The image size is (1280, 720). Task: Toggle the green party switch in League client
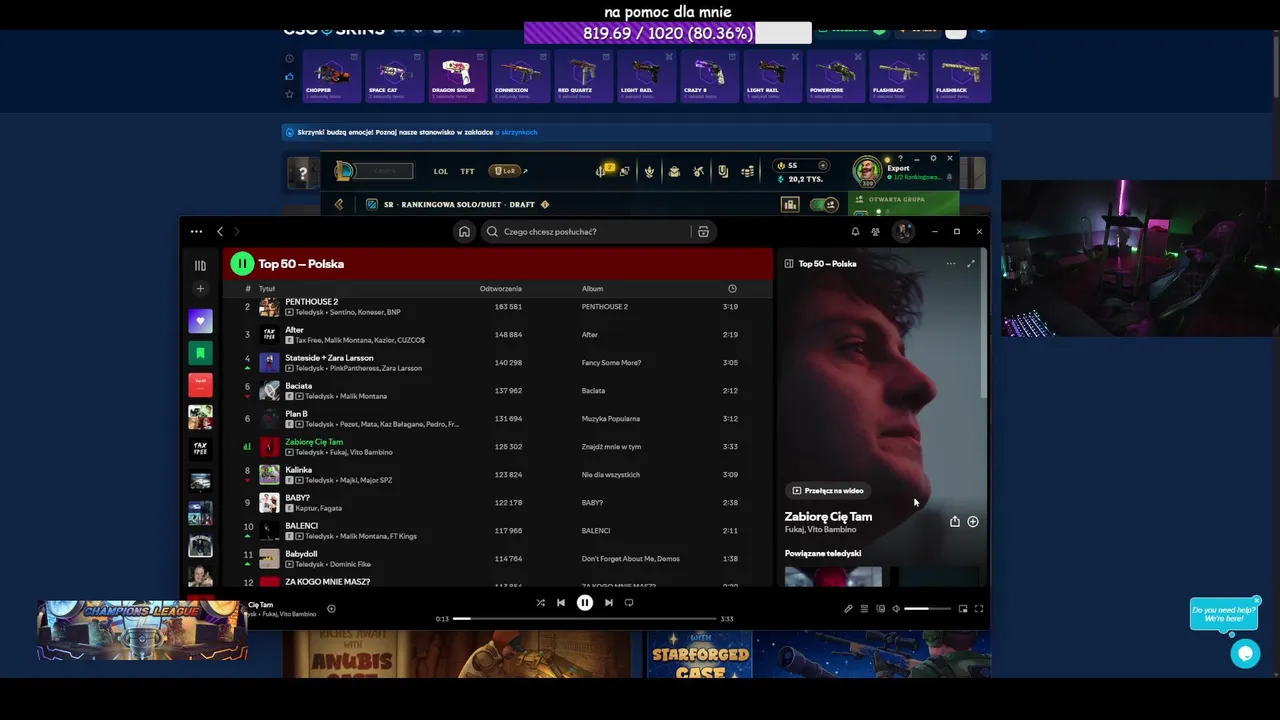[x=823, y=205]
